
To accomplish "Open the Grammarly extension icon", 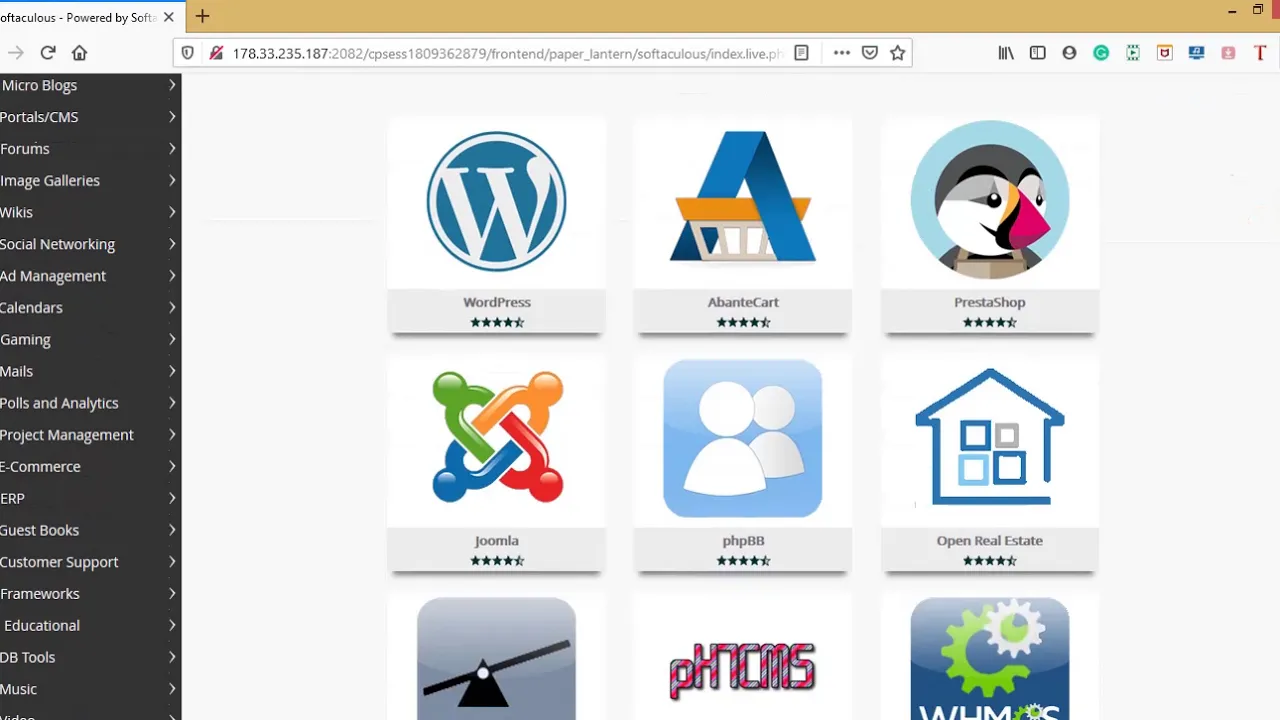I will coord(1101,53).
